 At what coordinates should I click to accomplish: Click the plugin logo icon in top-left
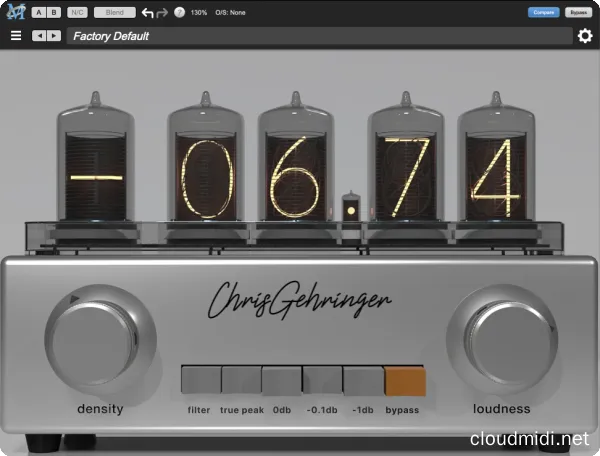tap(13, 12)
